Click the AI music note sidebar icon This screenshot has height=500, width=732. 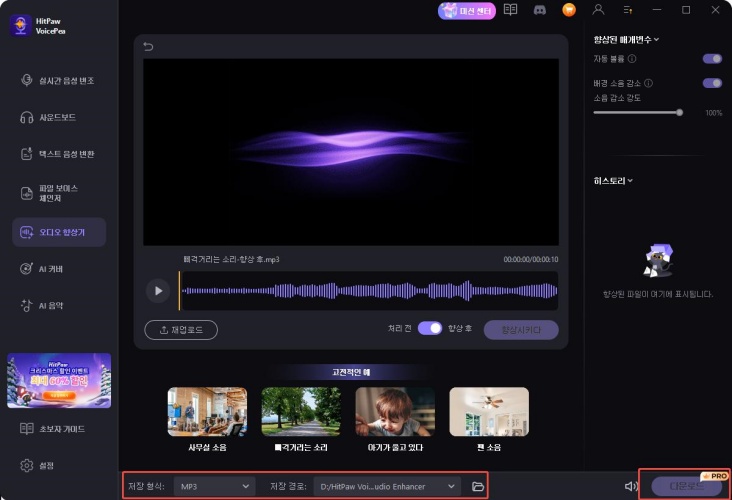tap(26, 305)
